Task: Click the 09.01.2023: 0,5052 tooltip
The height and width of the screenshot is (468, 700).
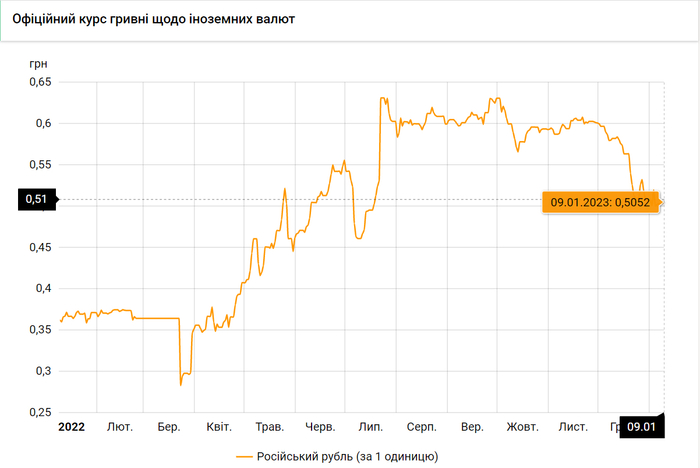Action: coord(600,202)
